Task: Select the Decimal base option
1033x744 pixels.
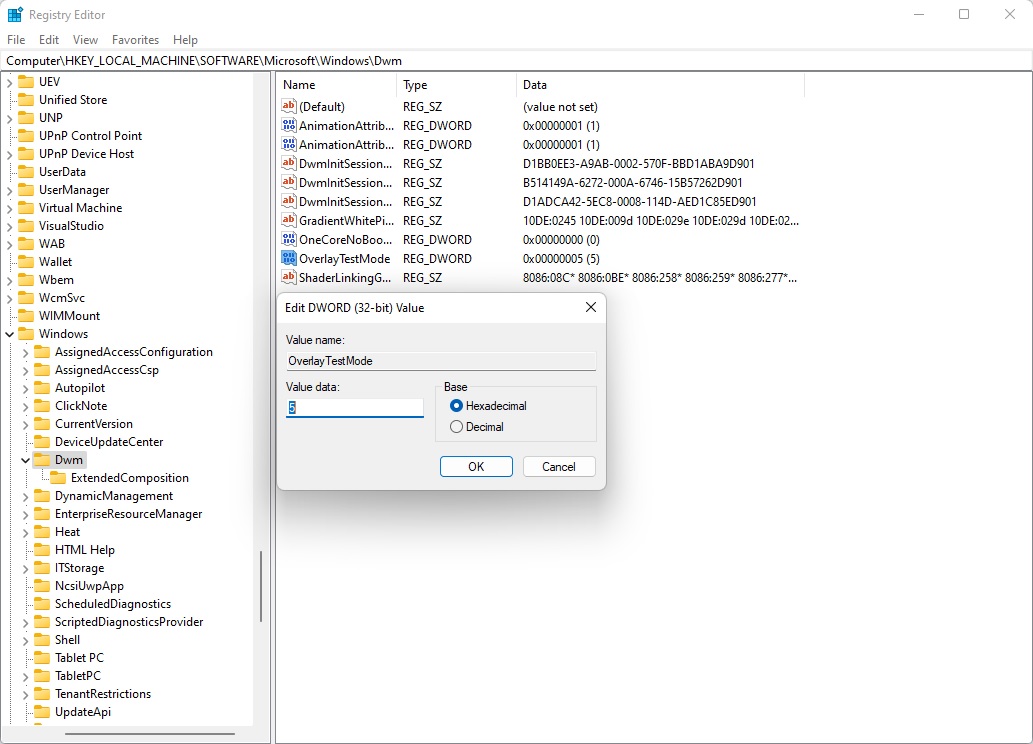Action: pos(456,427)
